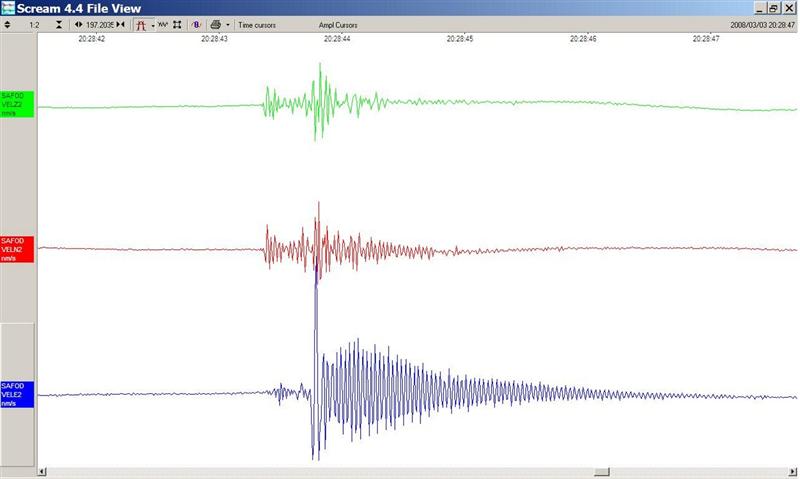Click the time compress inward arrows icon
Viewport: 800px width, 479px height.
121,24
